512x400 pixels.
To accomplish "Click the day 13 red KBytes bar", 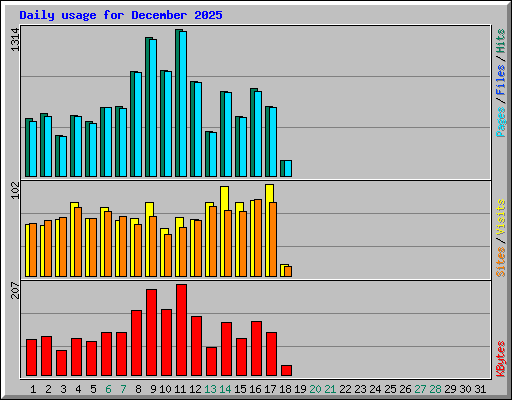I will point(211,362).
